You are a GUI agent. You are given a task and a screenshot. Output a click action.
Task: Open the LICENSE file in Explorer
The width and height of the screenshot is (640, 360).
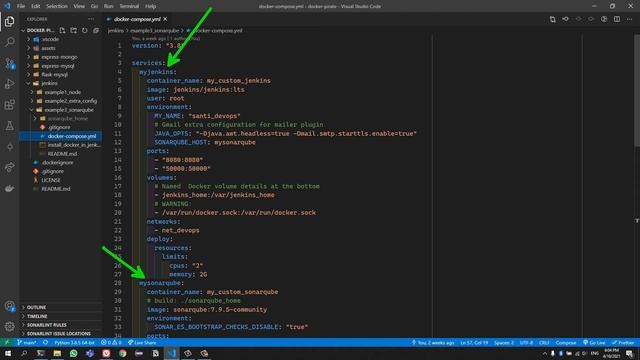click(51, 180)
